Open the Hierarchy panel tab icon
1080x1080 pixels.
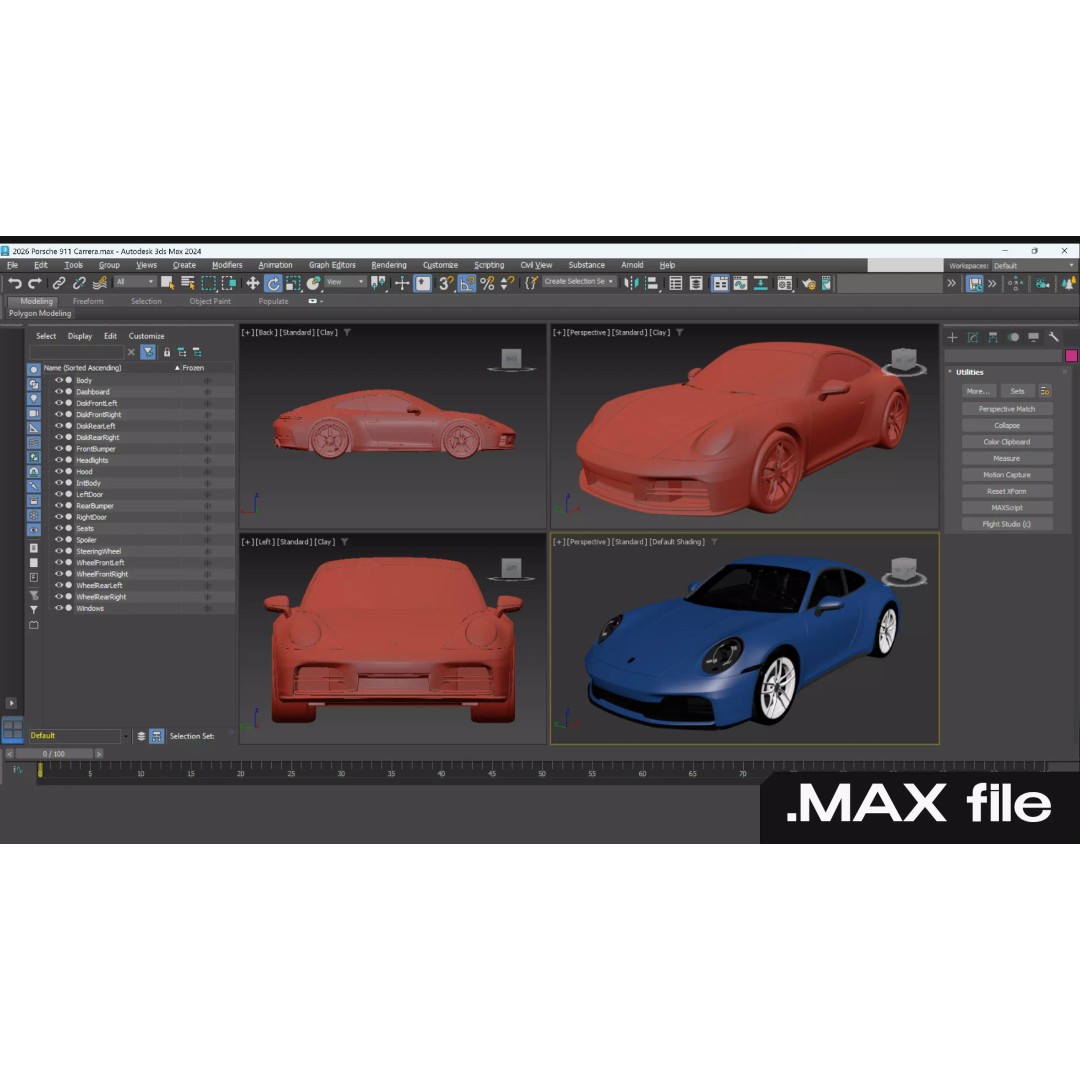pos(993,337)
